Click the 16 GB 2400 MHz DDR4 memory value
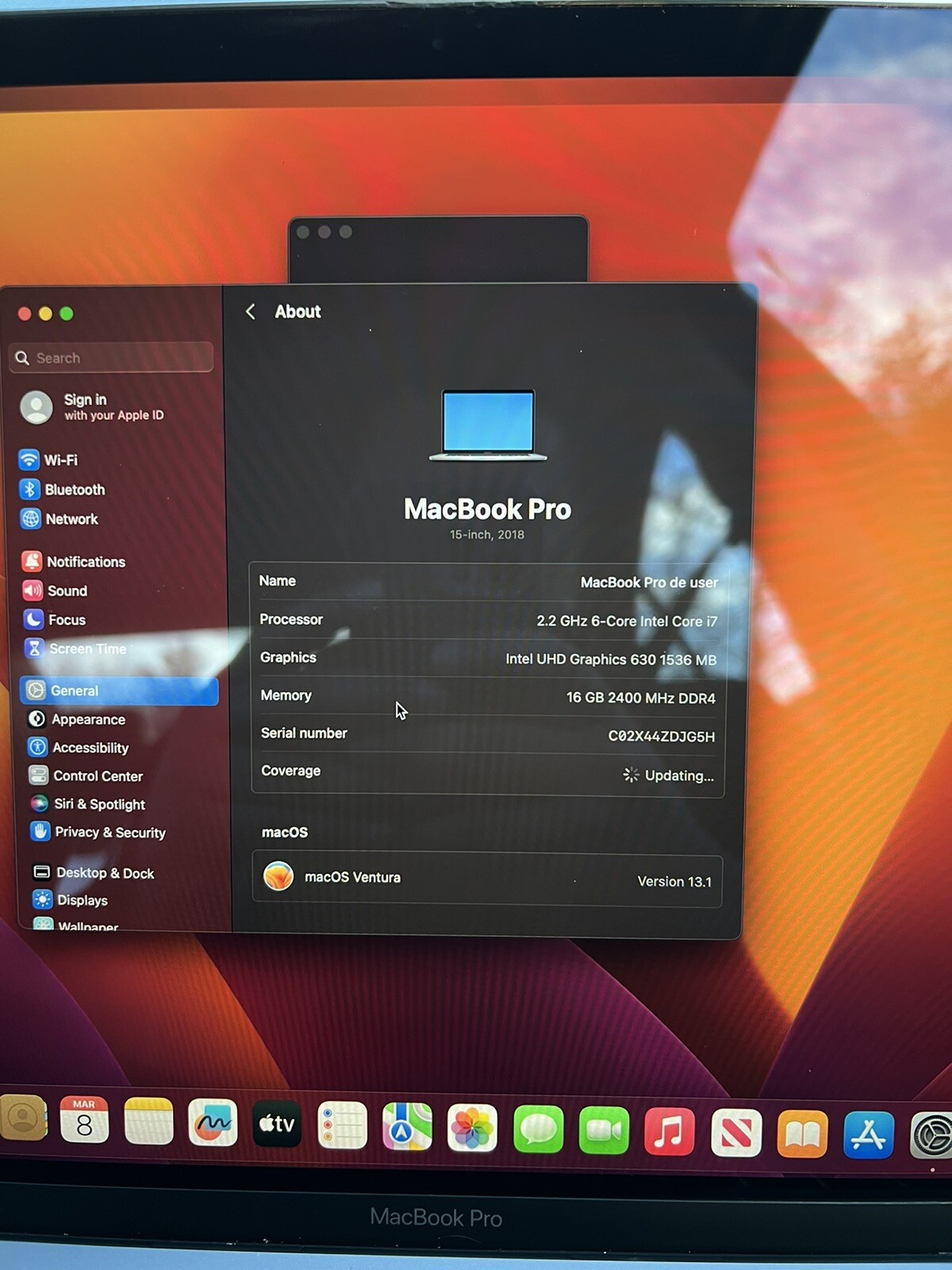This screenshot has height=1270, width=952. click(641, 698)
